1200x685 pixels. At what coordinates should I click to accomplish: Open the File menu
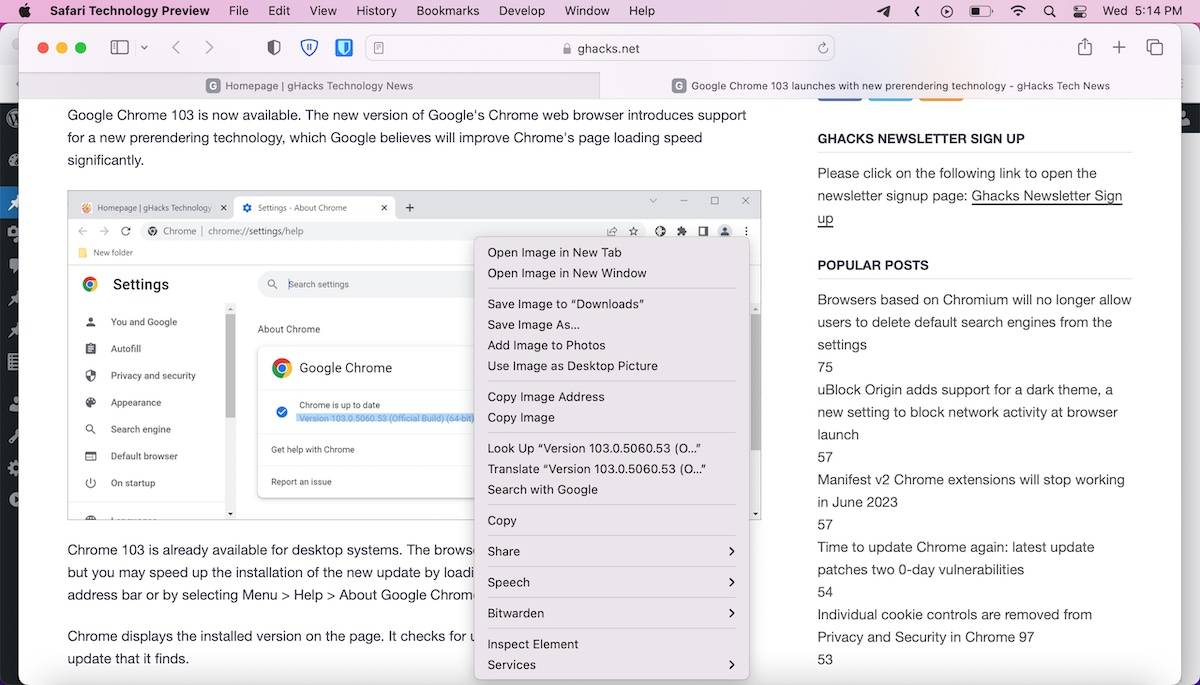click(238, 11)
